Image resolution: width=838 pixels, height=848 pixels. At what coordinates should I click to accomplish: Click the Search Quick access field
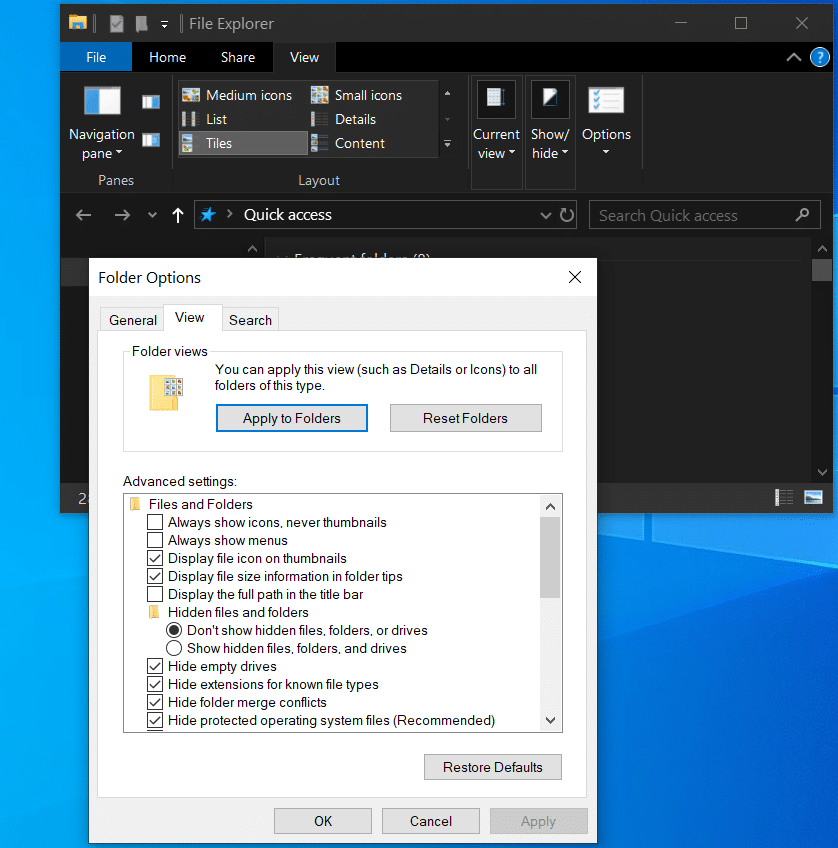point(690,215)
